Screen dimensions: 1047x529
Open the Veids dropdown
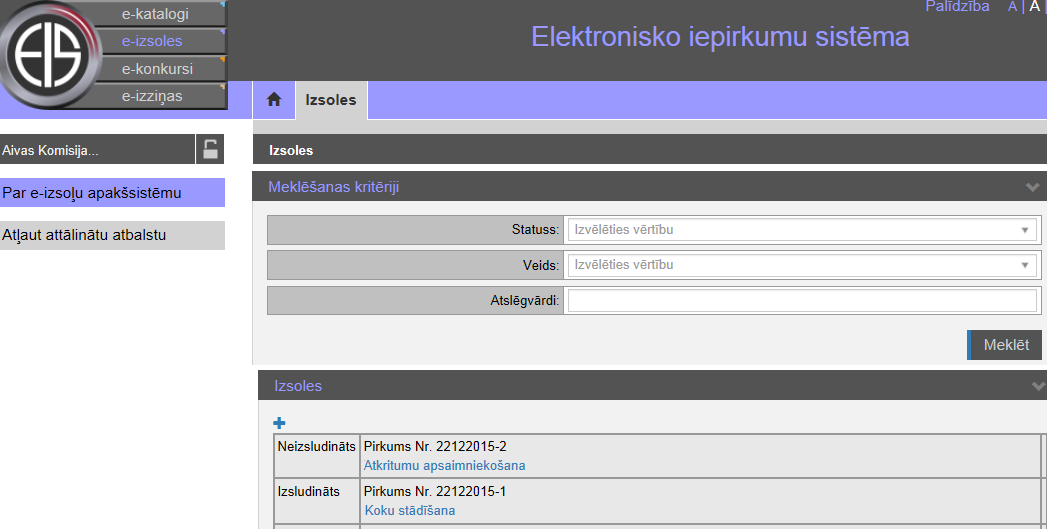[x=800, y=265]
